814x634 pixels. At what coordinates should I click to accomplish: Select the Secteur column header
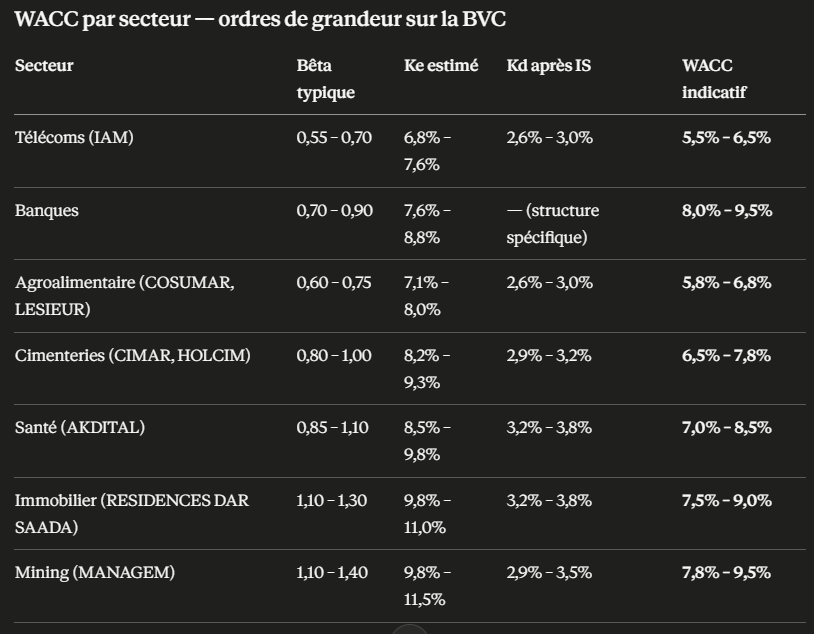pyautogui.click(x=44, y=66)
